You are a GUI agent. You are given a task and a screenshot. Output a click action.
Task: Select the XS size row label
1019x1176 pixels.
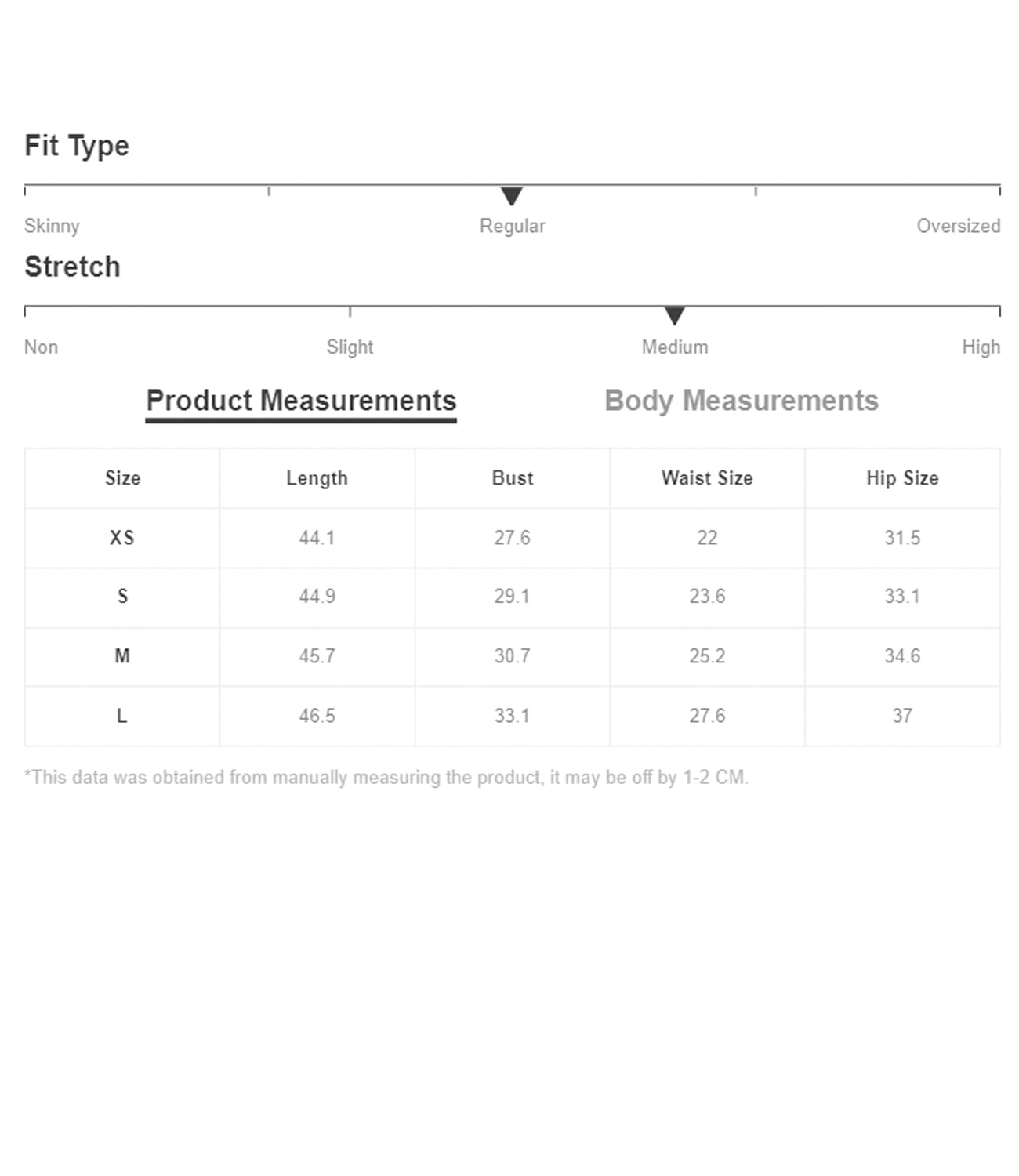[x=122, y=538]
